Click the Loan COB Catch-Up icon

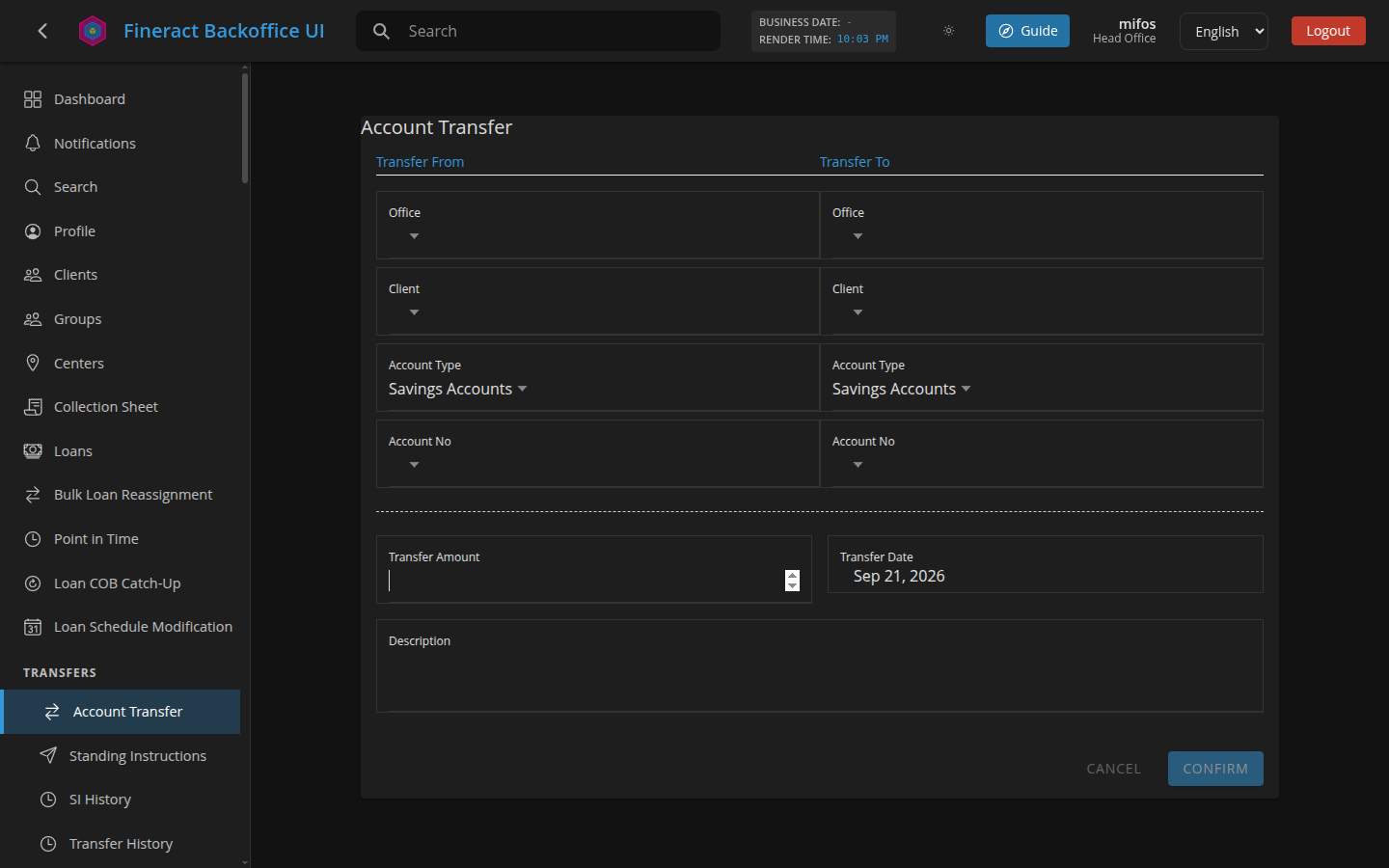coord(33,583)
